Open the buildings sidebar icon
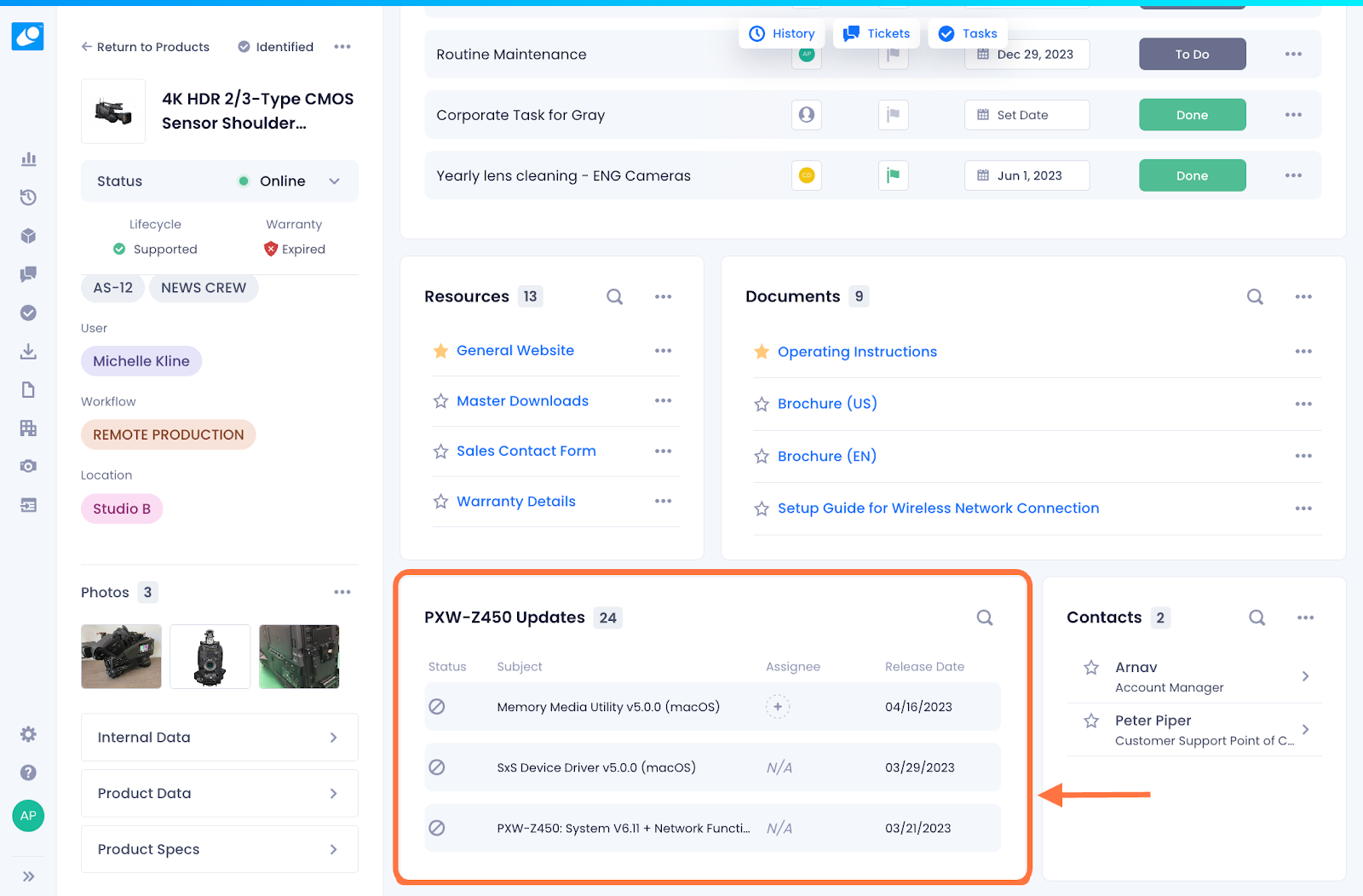Image resolution: width=1363 pixels, height=896 pixels. (28, 428)
